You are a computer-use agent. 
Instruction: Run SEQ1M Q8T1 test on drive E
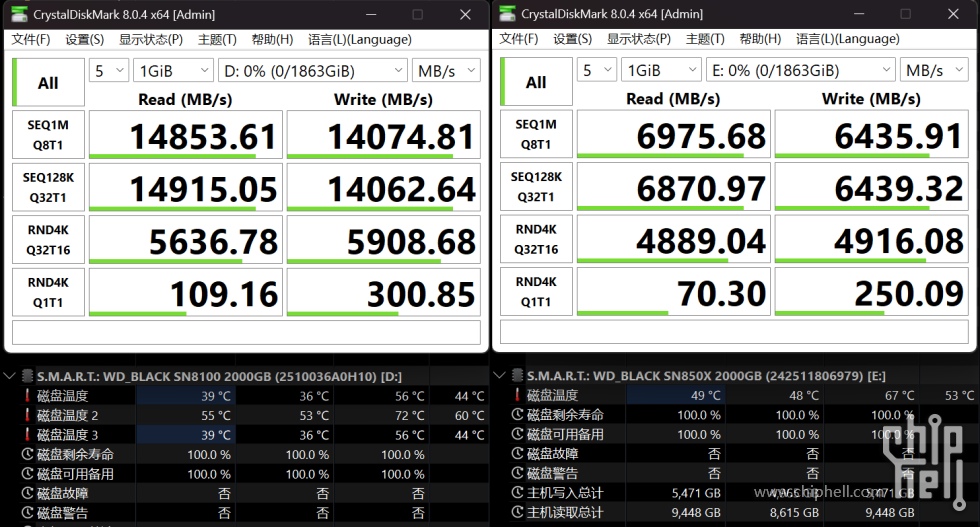(536, 134)
